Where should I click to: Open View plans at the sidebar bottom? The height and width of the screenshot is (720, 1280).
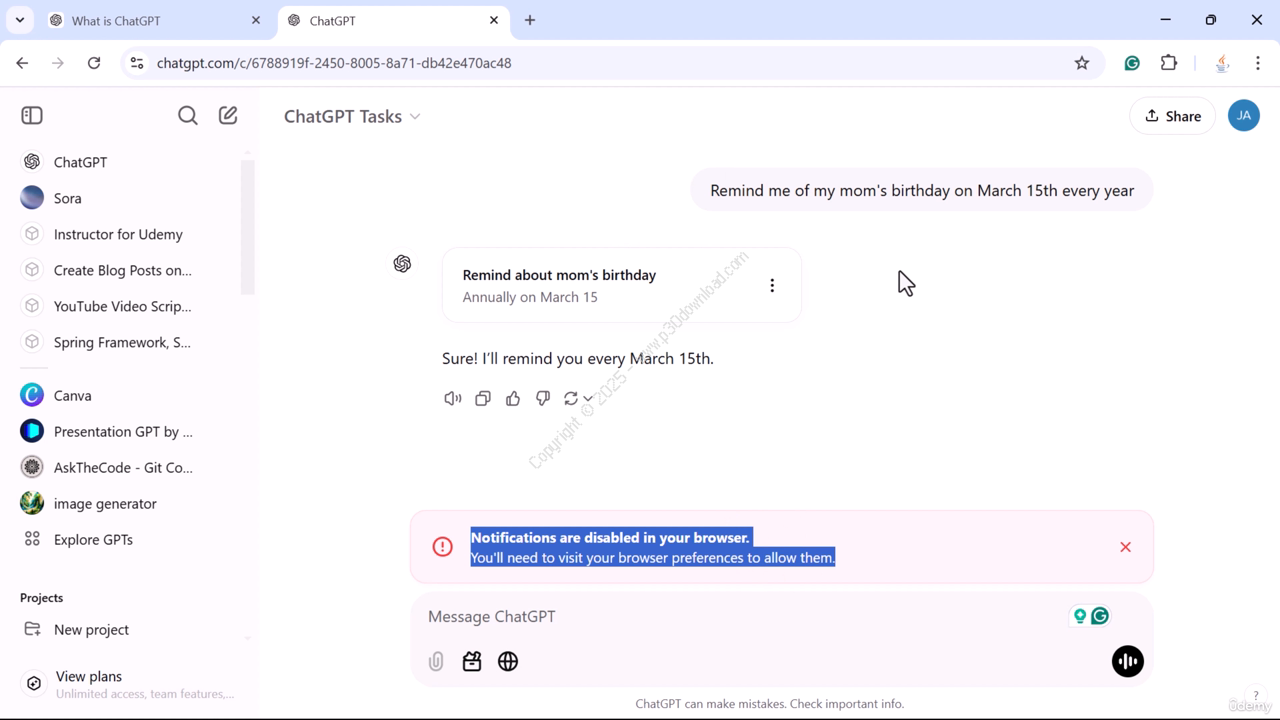(128, 684)
